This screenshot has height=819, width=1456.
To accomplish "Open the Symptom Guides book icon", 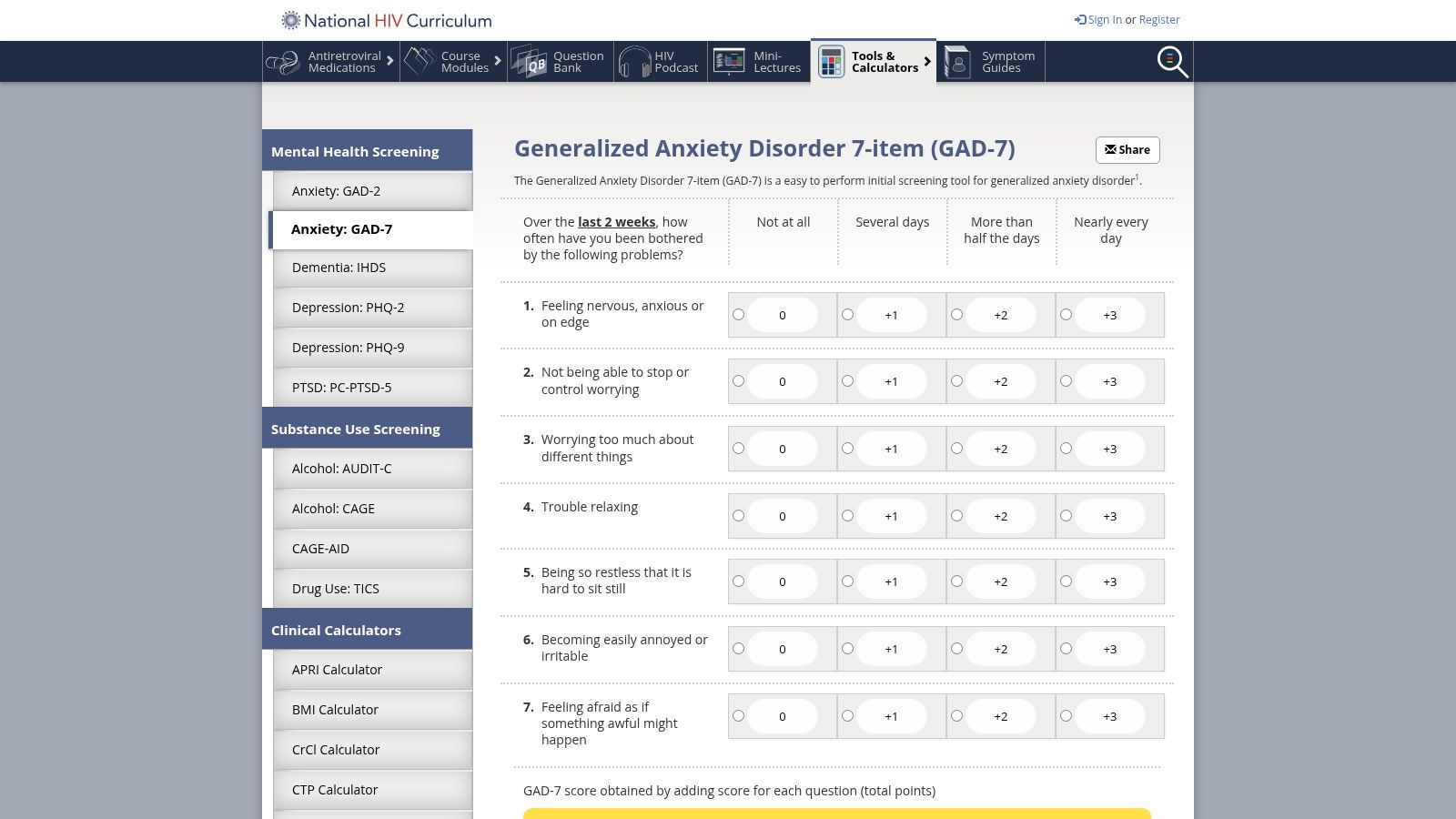I will coord(958,61).
